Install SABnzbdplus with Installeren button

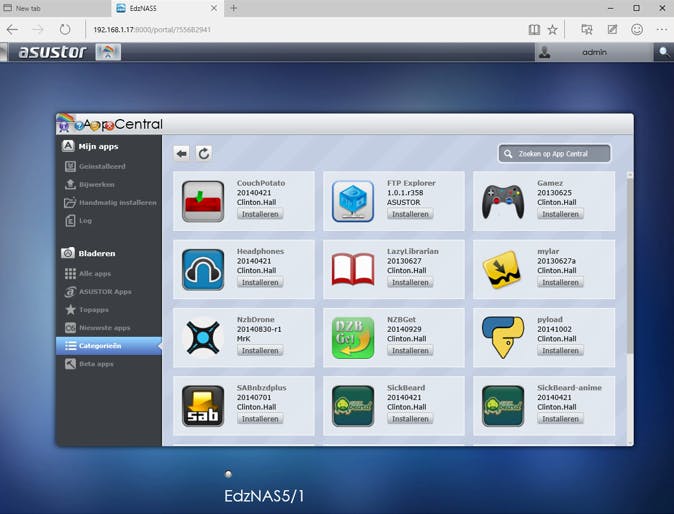(x=260, y=419)
